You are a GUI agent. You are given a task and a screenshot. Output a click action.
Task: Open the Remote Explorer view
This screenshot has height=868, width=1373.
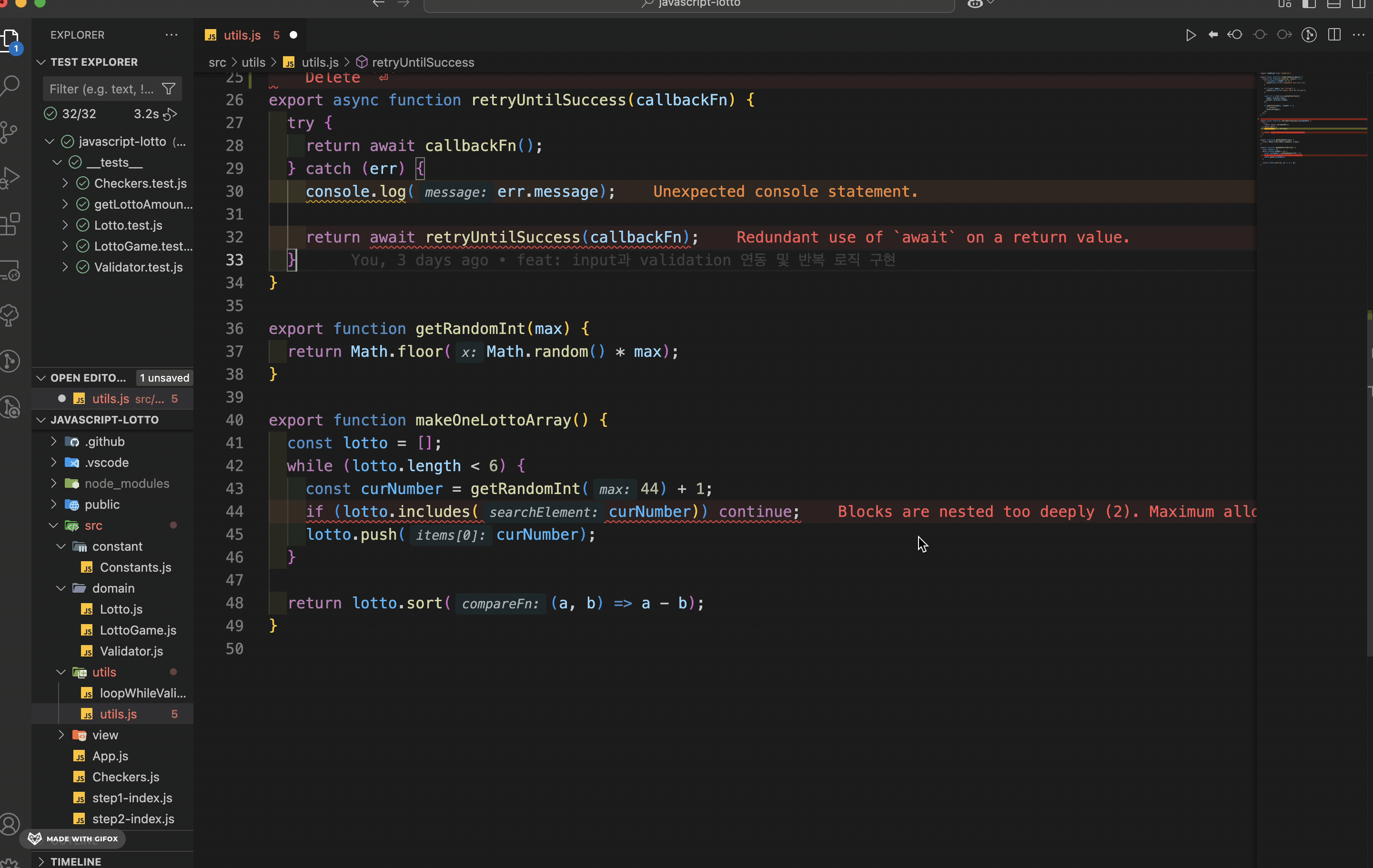10,270
